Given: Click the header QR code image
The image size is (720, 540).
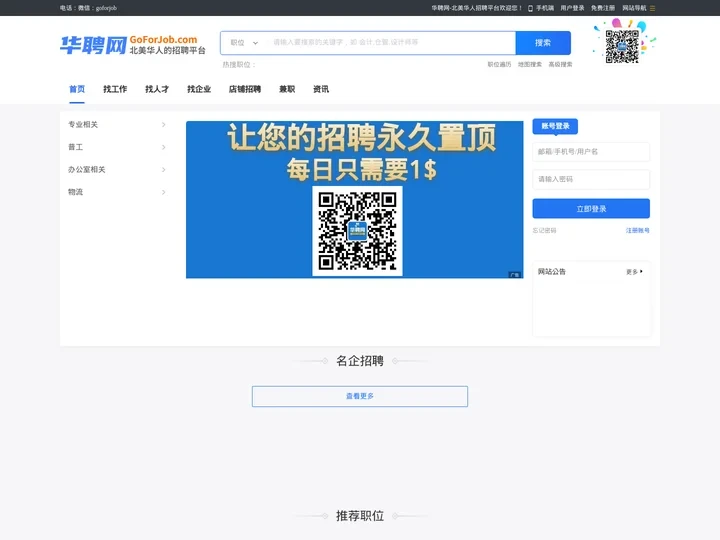Looking at the screenshot, I should 622,46.
